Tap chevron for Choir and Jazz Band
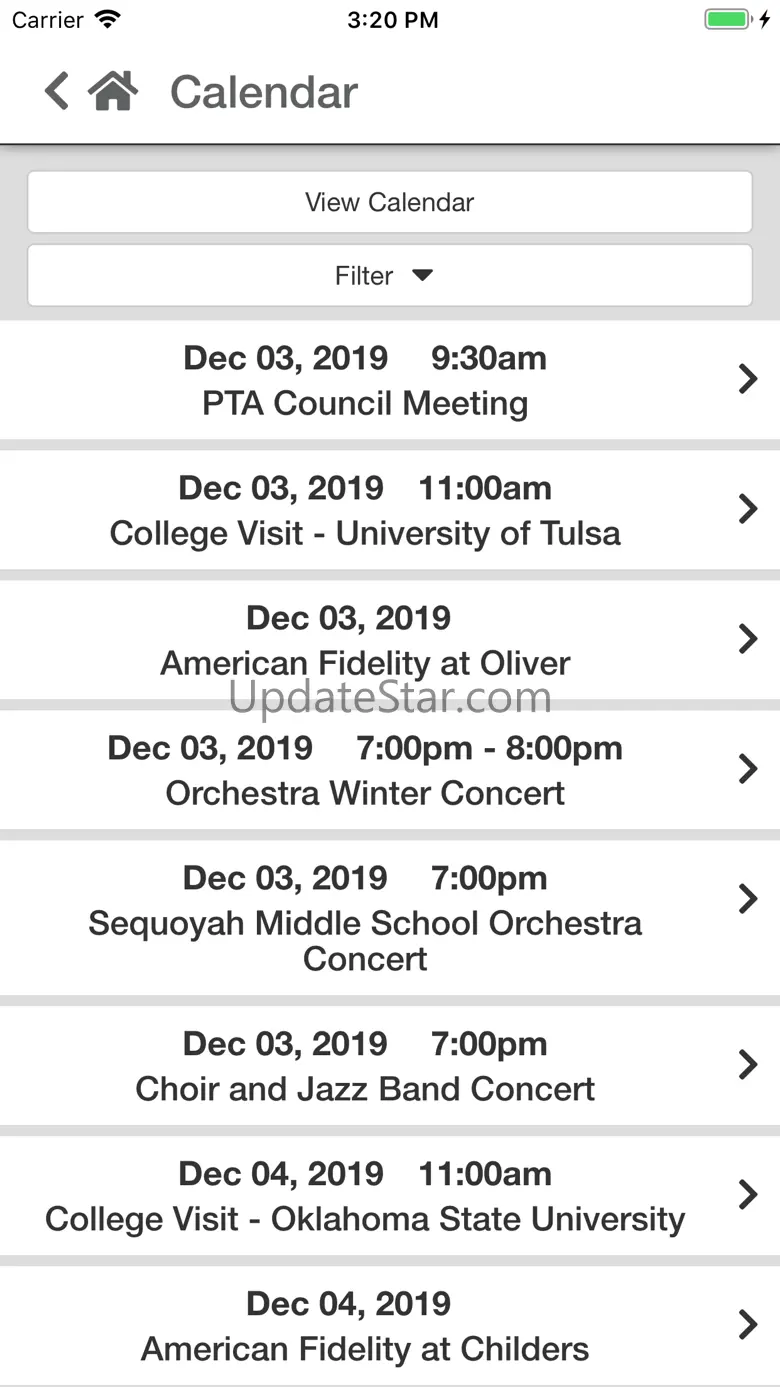 (747, 1065)
